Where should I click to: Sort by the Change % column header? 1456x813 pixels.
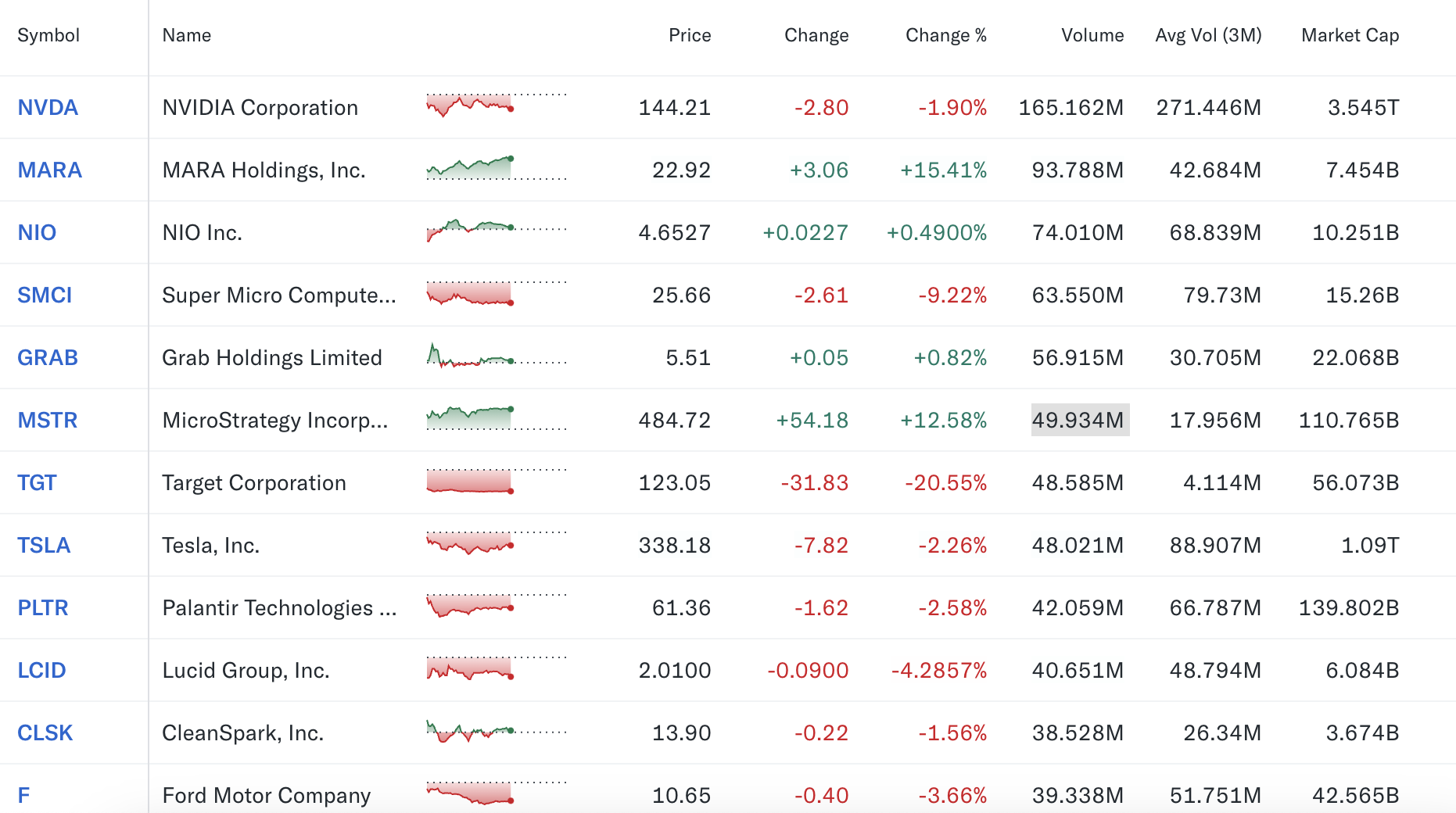pos(945,36)
